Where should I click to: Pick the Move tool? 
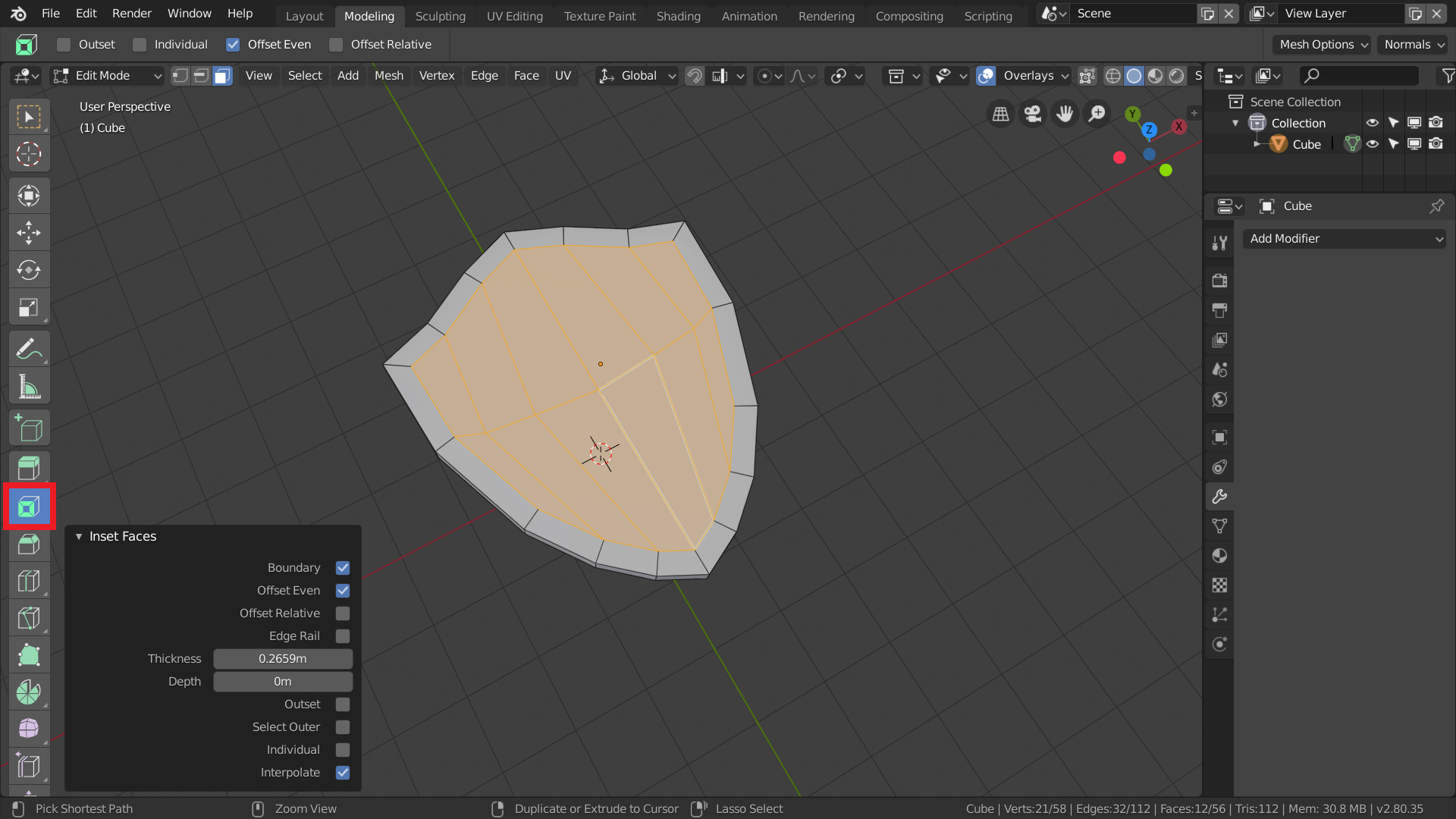pos(29,233)
